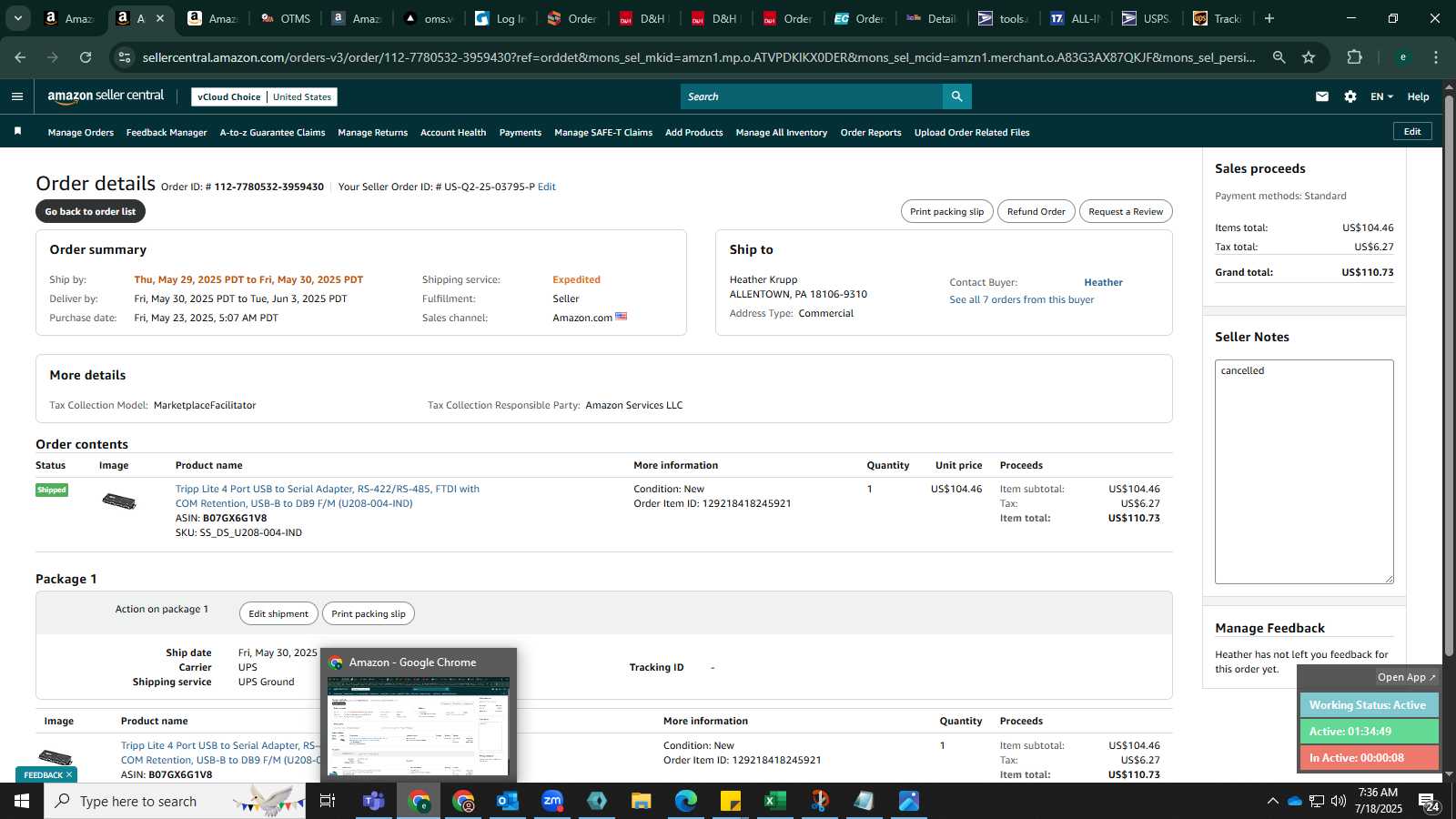This screenshot has width=1456, height=819.
Task: Click the Seller Notes text area
Action: click(x=1304, y=471)
